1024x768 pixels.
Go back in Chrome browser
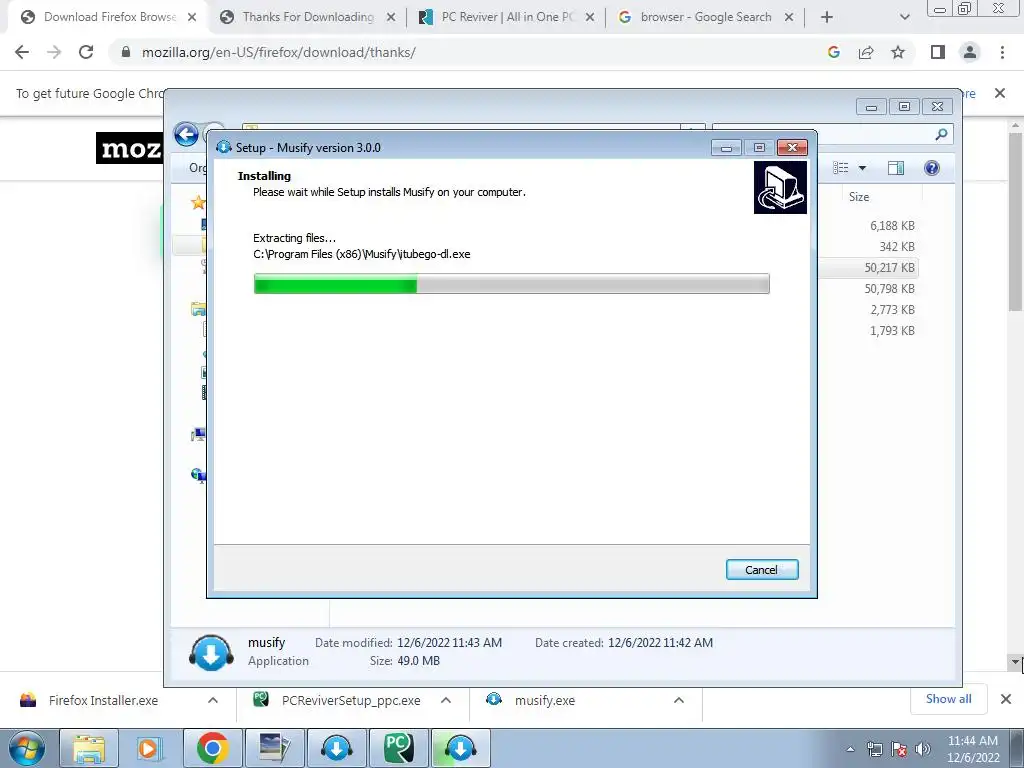click(22, 52)
